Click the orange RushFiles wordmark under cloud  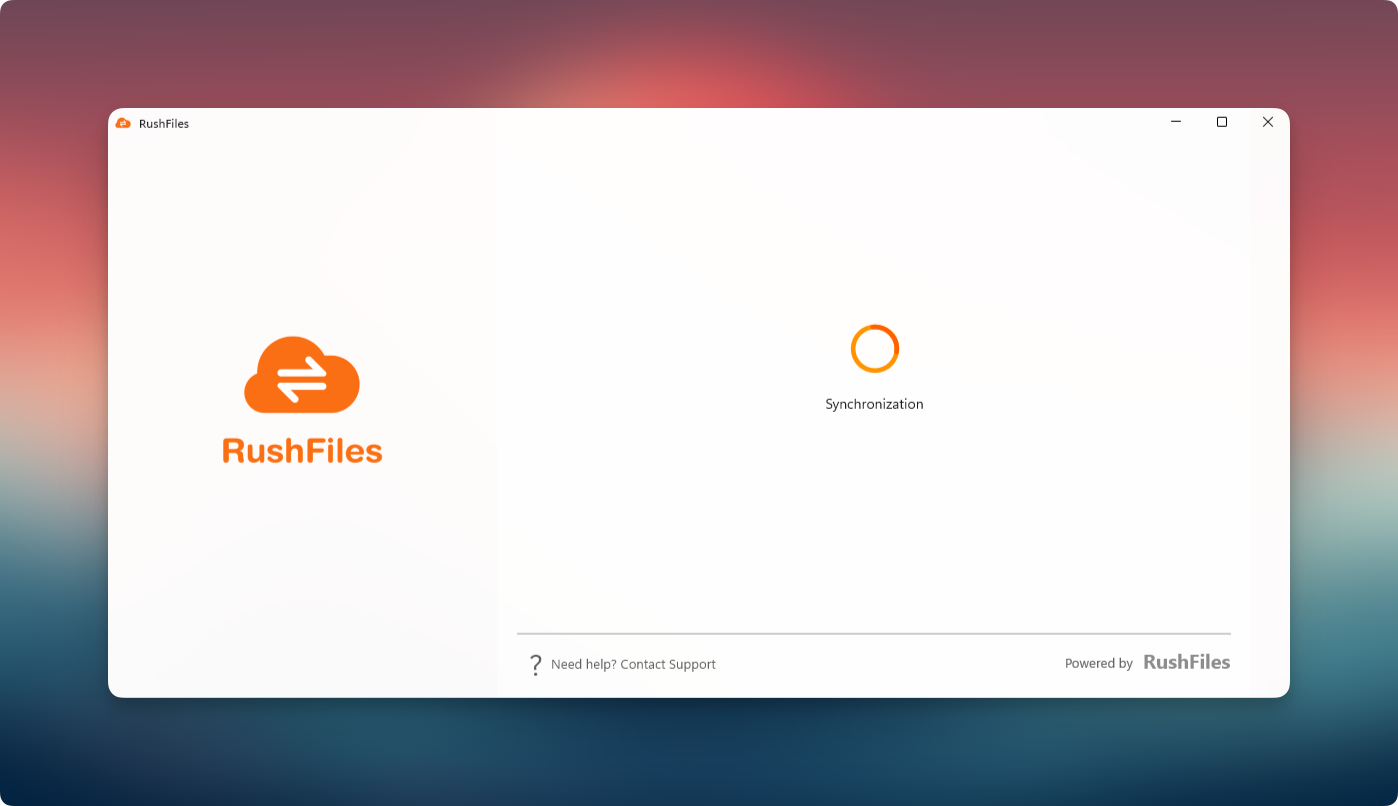point(302,450)
